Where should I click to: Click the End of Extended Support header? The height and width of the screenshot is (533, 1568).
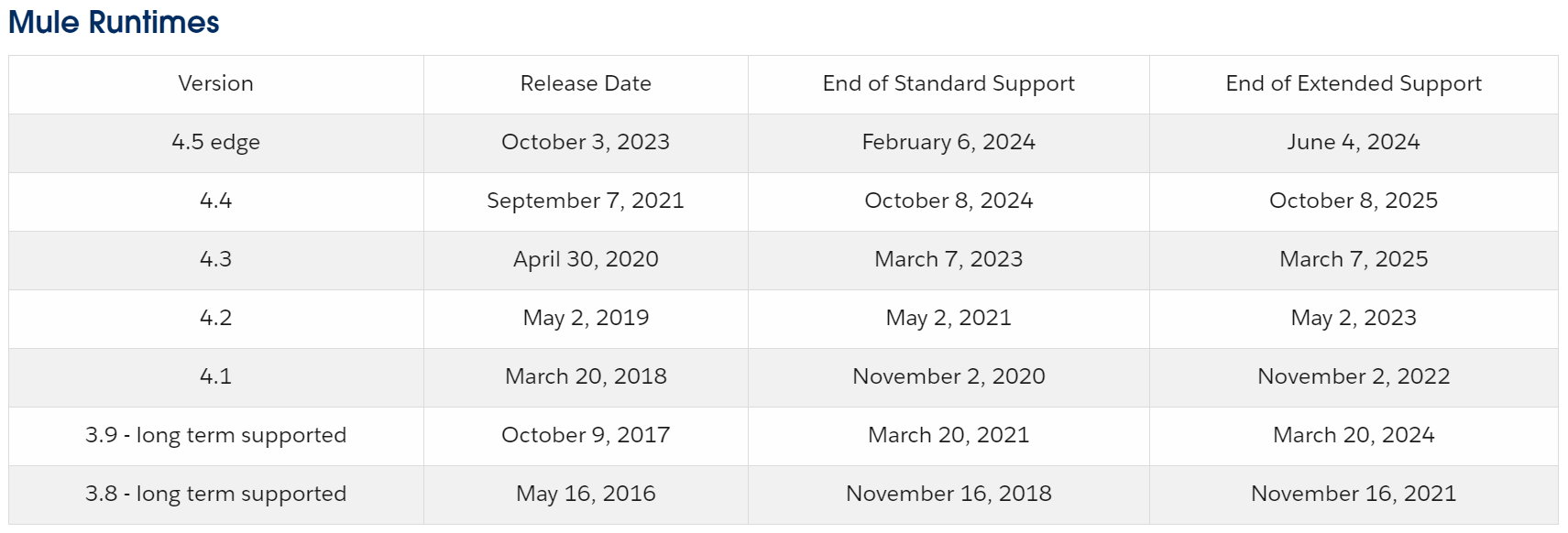1354,83
